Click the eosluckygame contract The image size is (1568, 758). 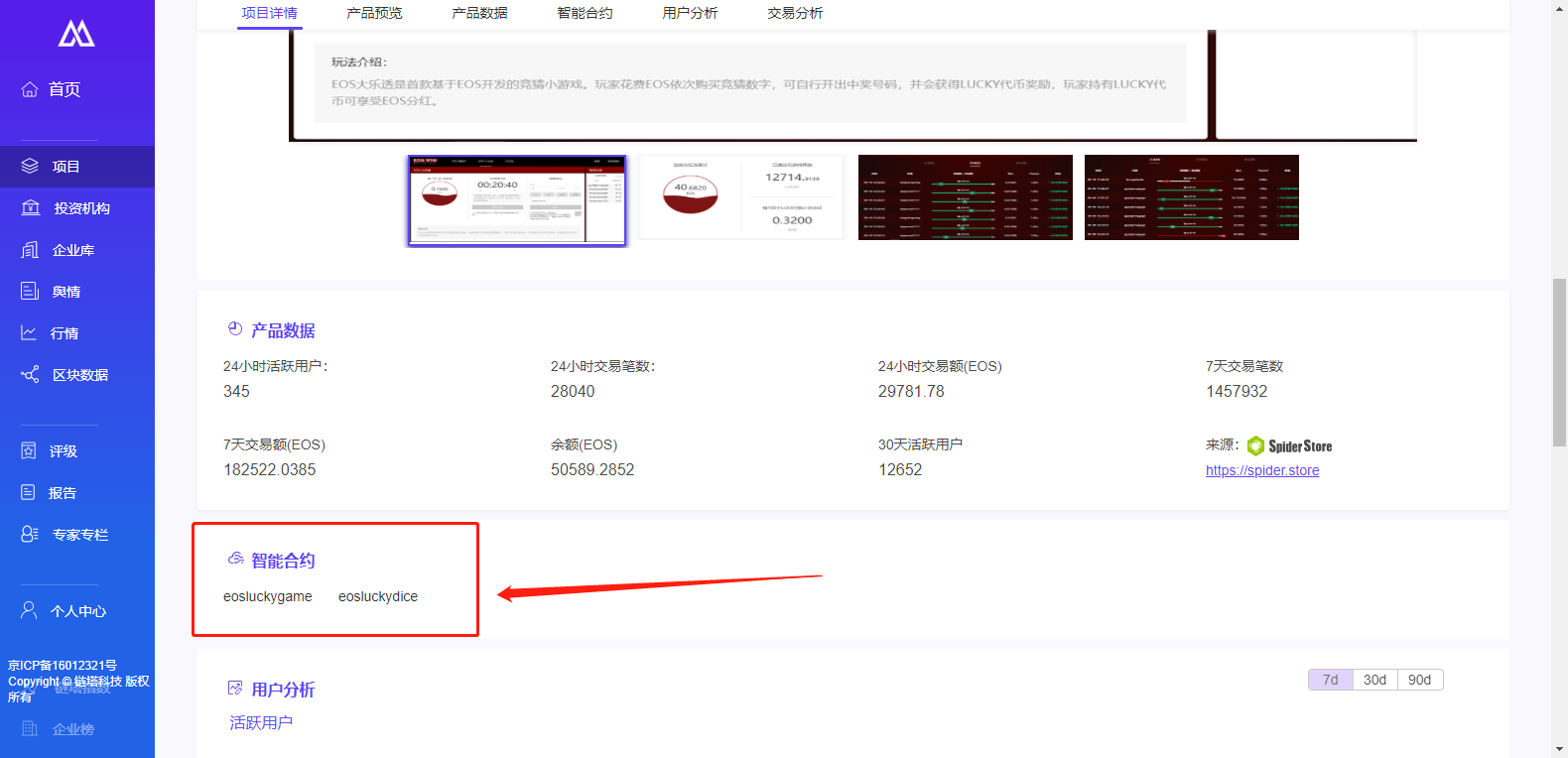pos(268,596)
